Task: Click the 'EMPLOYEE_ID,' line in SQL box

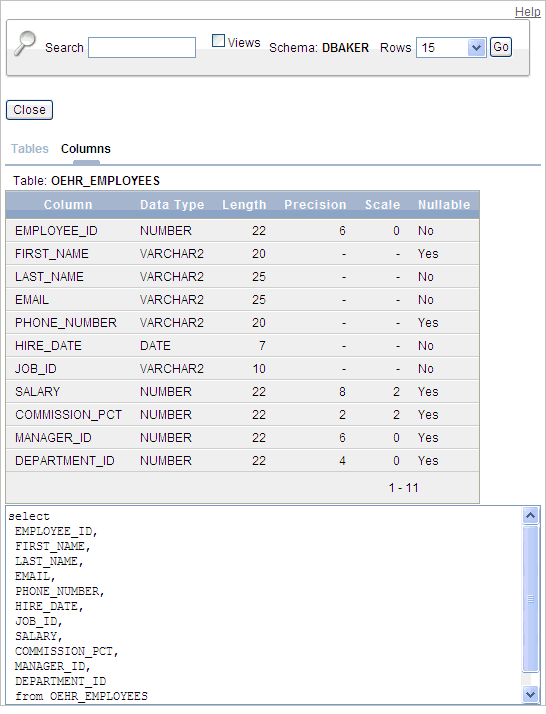Action: click(x=56, y=531)
